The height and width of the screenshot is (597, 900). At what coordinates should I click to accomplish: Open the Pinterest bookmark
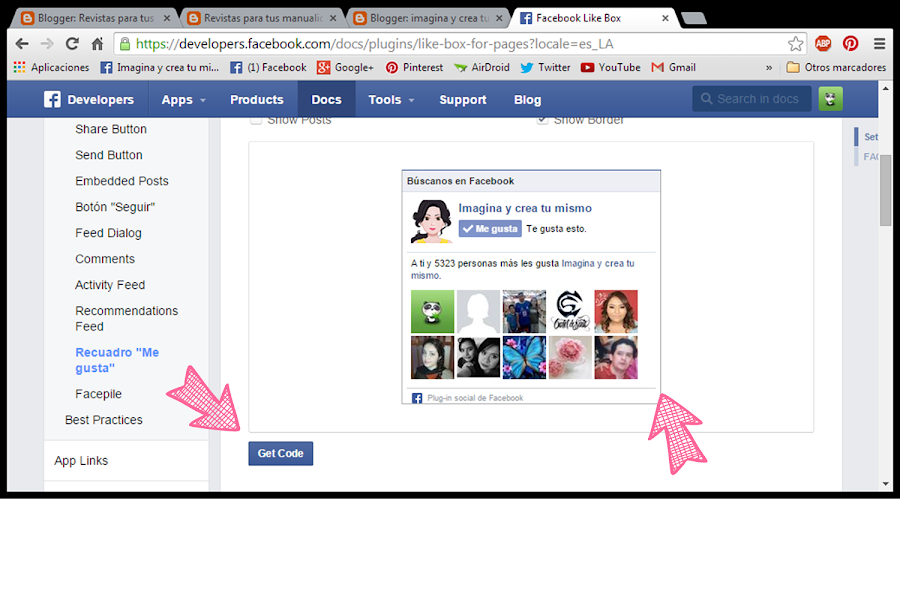pyautogui.click(x=414, y=68)
